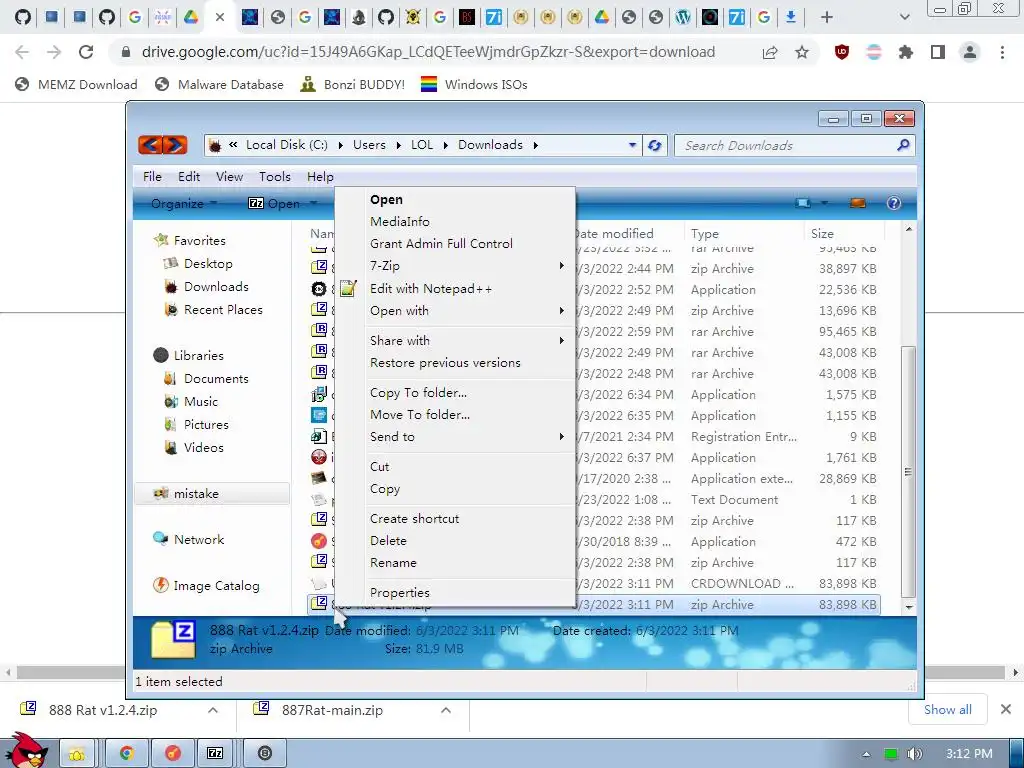Image resolution: width=1024 pixels, height=768 pixels.
Task: Open Bonzi BUDDY! bookmark
Action: [353, 84]
